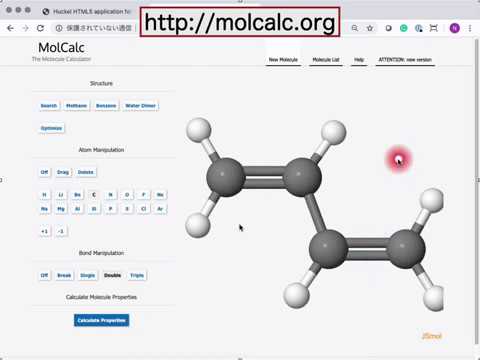Click the +1 charge button
The height and width of the screenshot is (360, 480).
pos(44,231)
